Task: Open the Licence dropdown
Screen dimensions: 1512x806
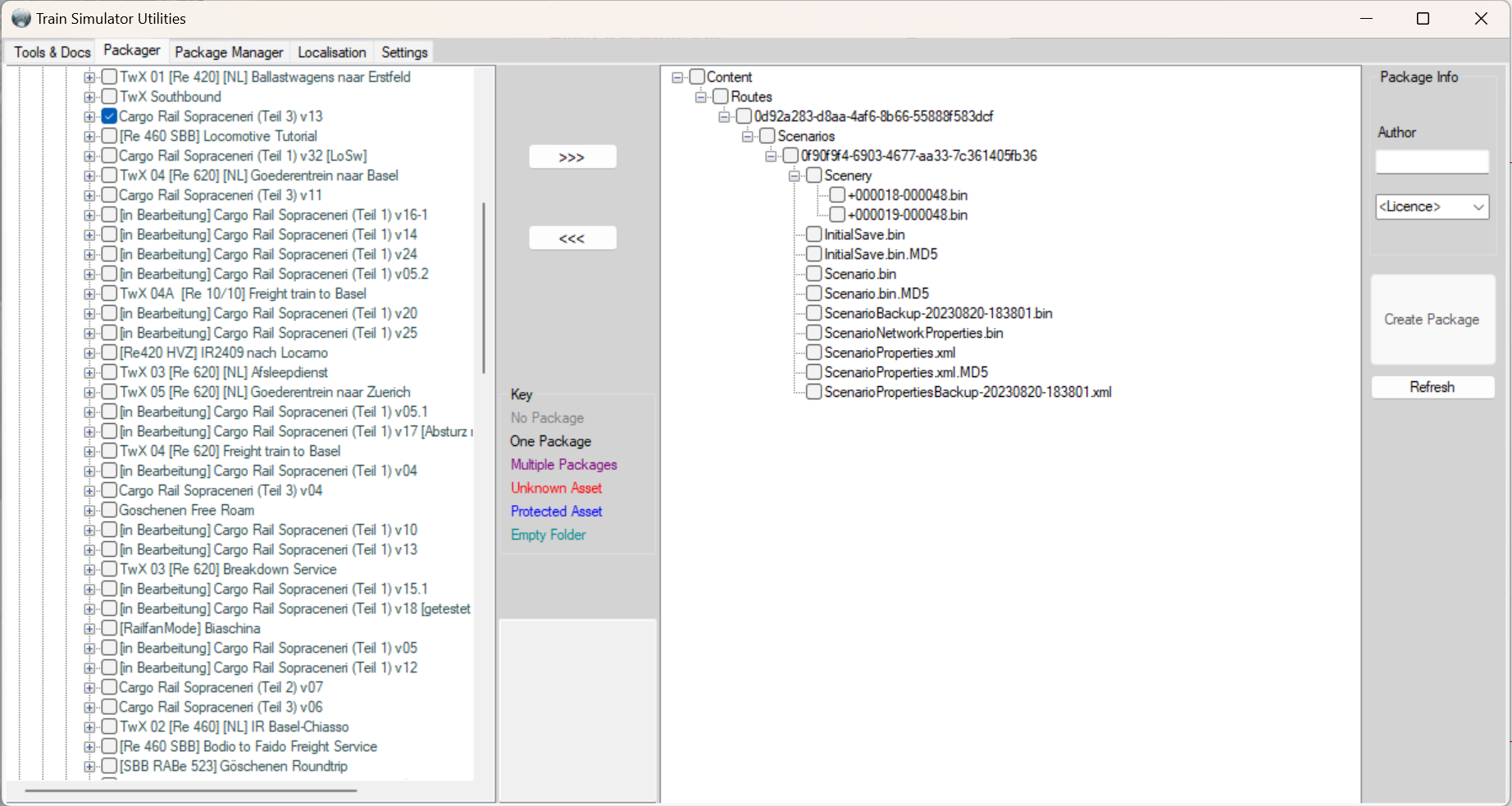Action: (1432, 207)
